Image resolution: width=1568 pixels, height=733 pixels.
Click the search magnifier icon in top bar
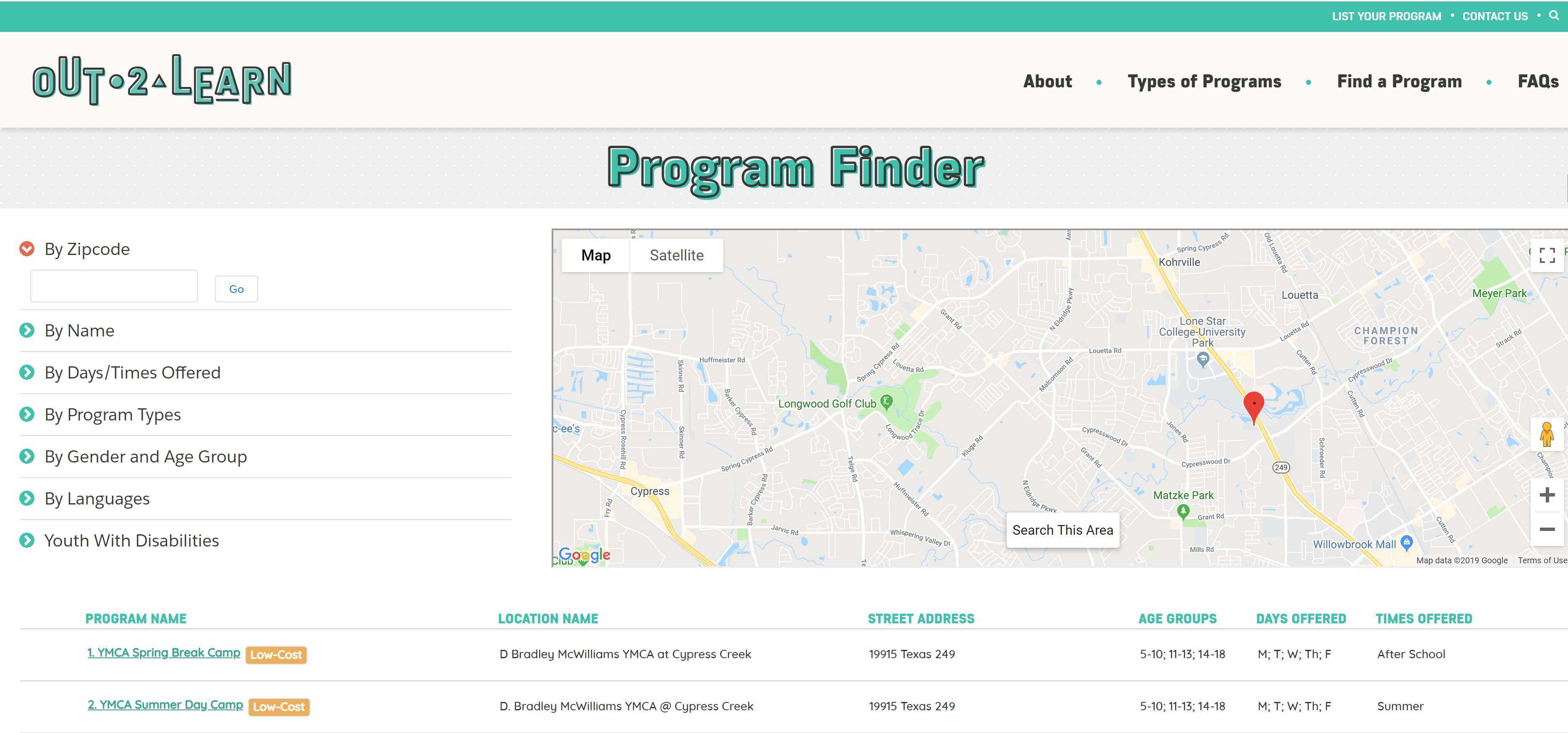coord(1553,16)
